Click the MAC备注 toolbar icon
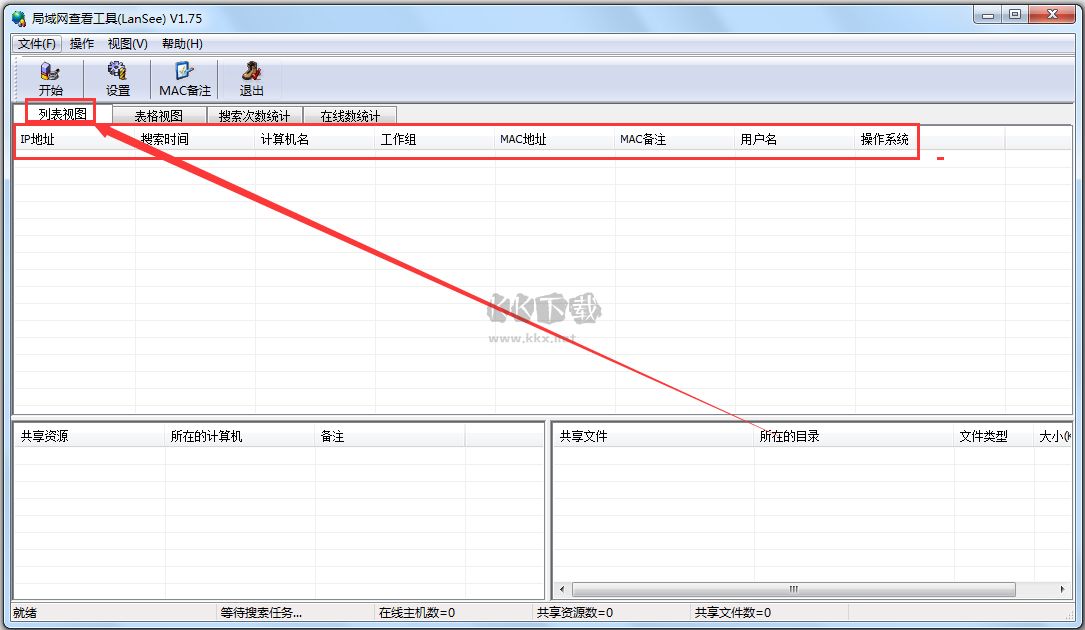Image resolution: width=1085 pixels, height=630 pixels. click(x=183, y=78)
